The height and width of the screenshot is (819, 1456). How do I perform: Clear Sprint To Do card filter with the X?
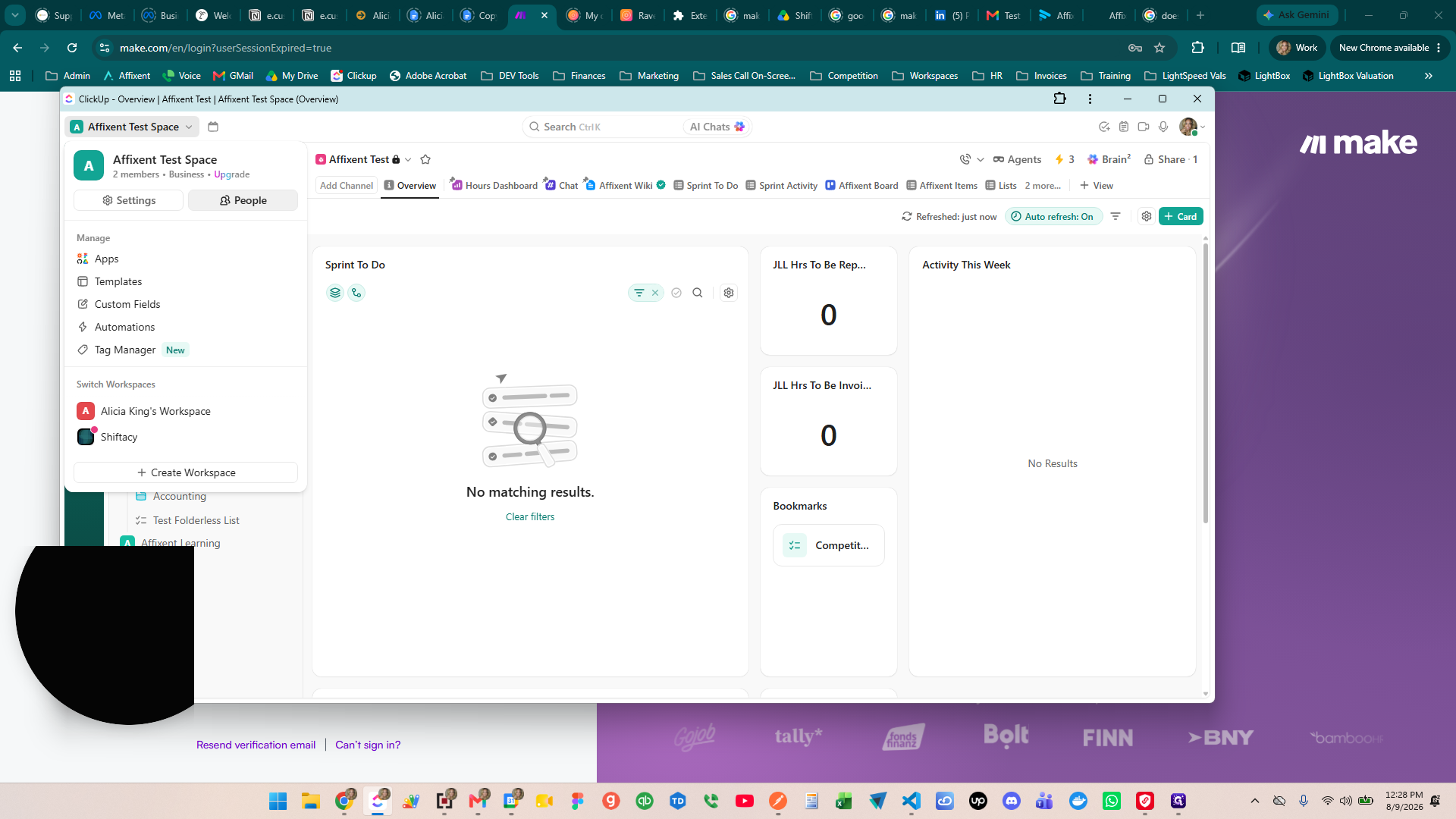655,293
